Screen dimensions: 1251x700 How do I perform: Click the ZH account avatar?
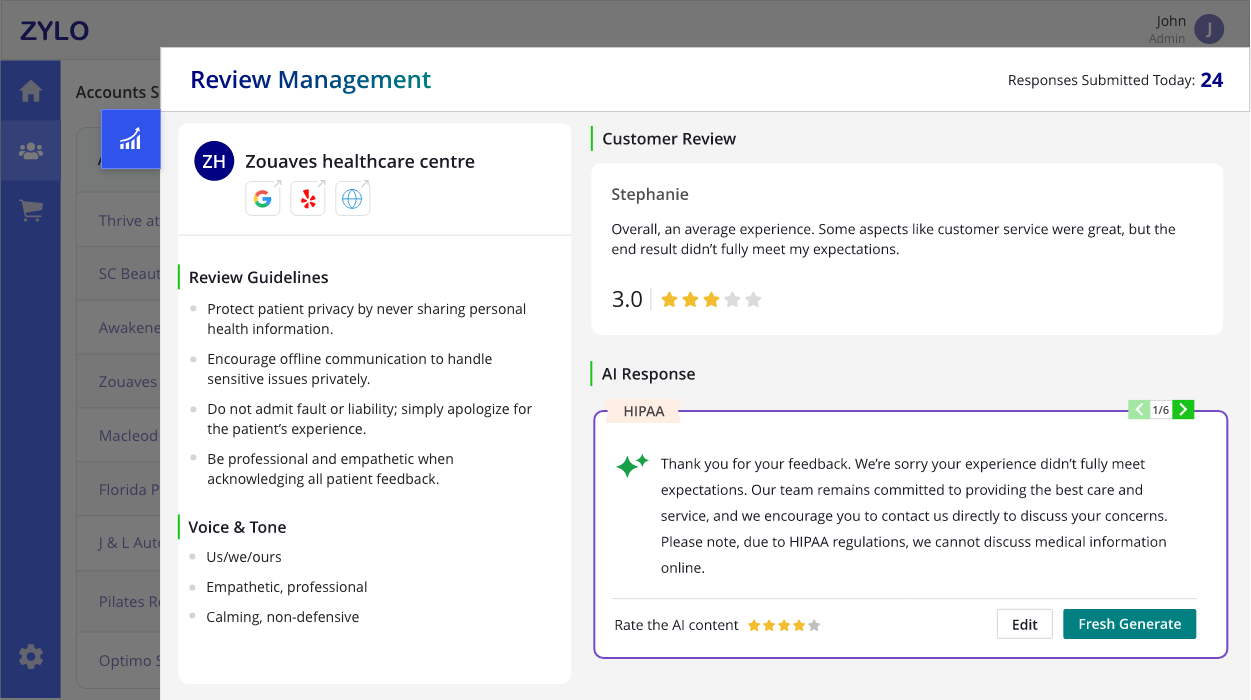point(214,161)
